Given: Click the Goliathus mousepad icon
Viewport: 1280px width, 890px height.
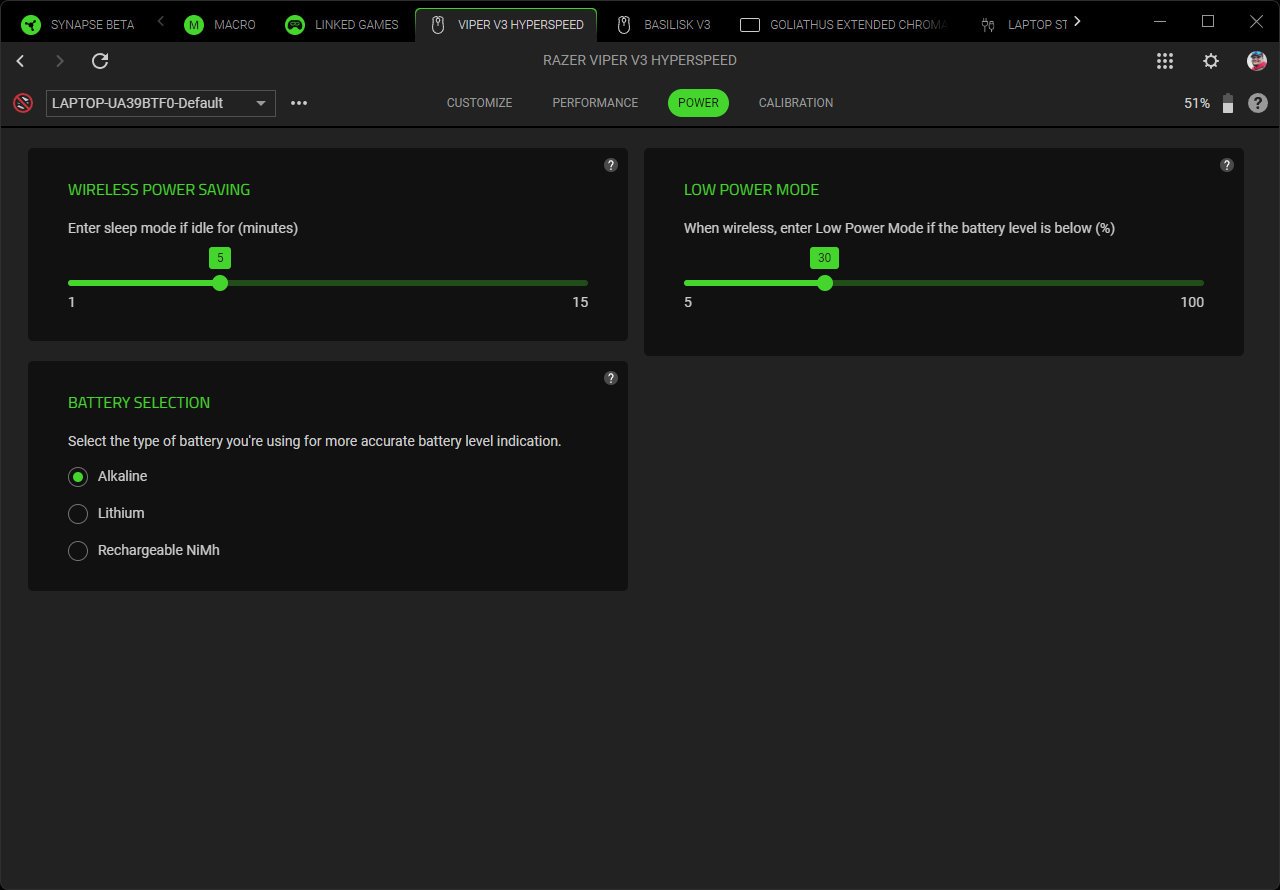Looking at the screenshot, I should click(750, 25).
